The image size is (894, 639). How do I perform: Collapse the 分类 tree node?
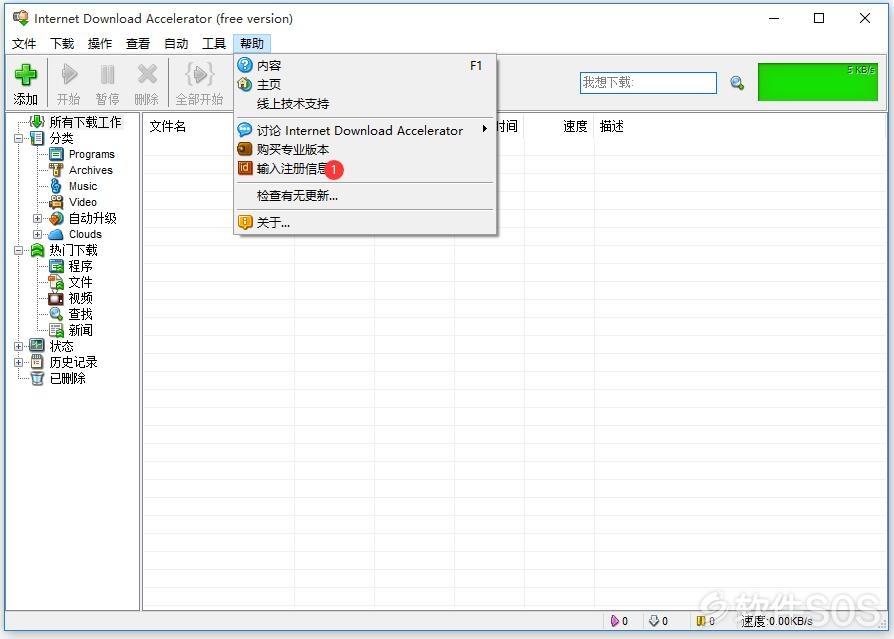pyautogui.click(x=18, y=138)
